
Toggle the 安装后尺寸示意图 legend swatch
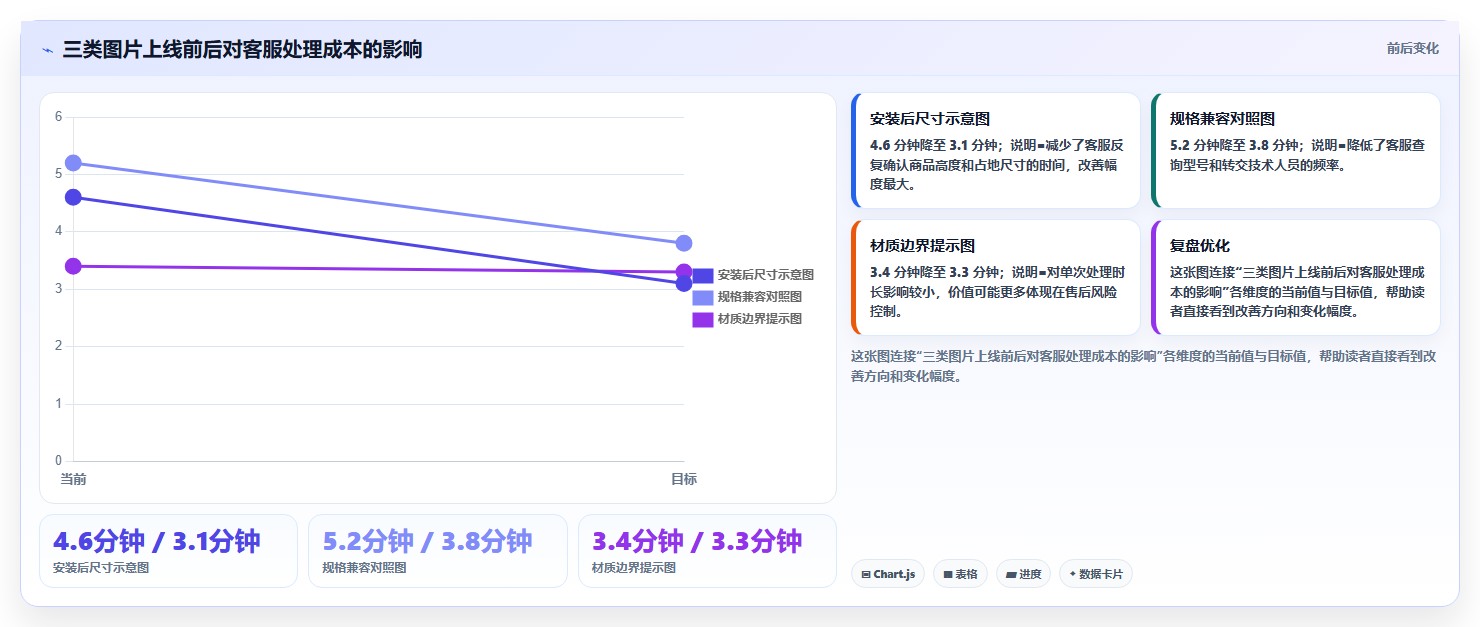[703, 275]
